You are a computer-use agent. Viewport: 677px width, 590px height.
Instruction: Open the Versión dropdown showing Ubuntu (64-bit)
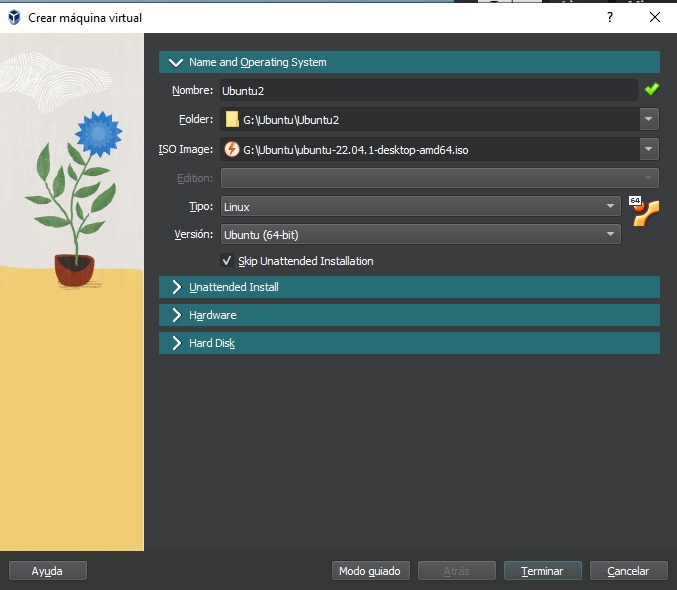420,235
